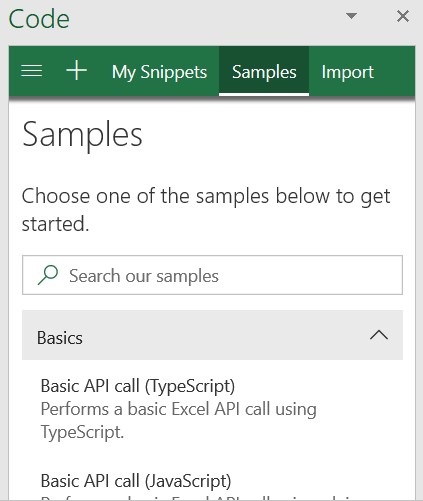Focus the Search our samples field
423x501 pixels.
212,275
